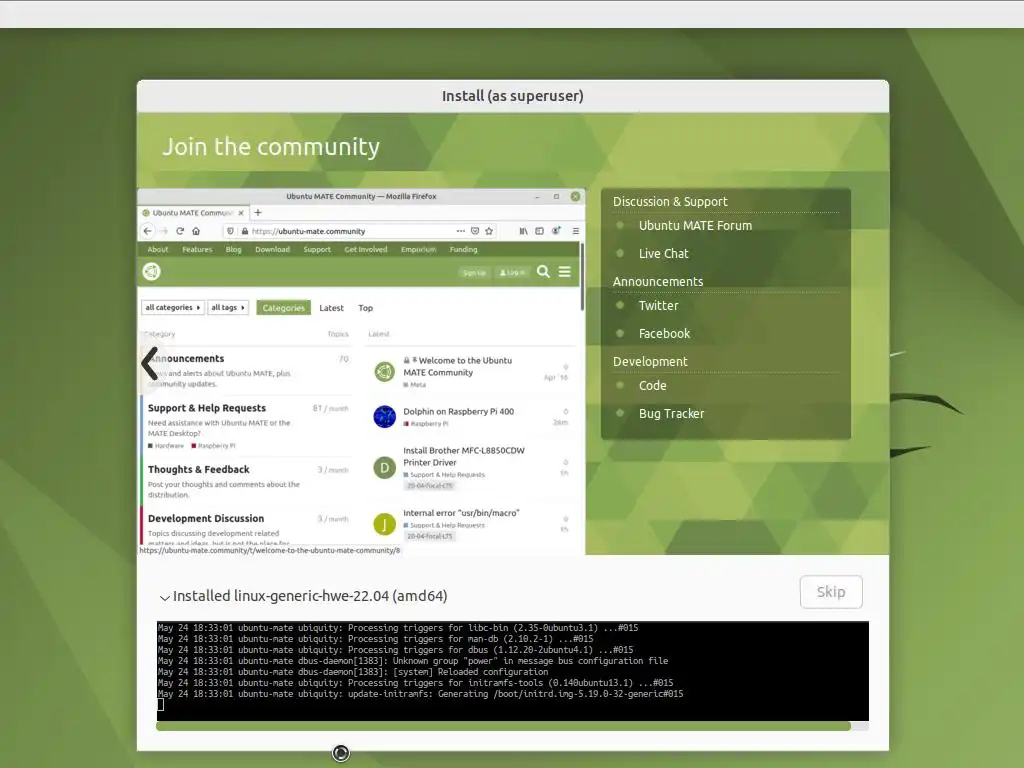Click the Development Discussion category
The height and width of the screenshot is (768, 1024).
206,519
